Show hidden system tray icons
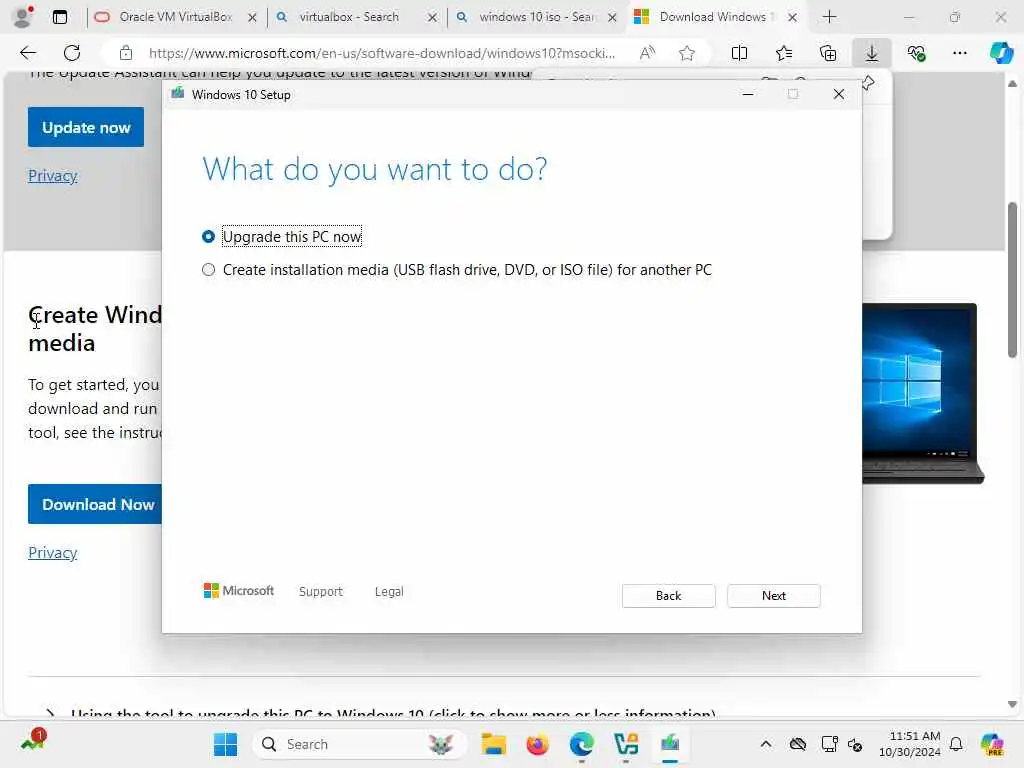Screen dimensions: 1024x768 coord(765,744)
